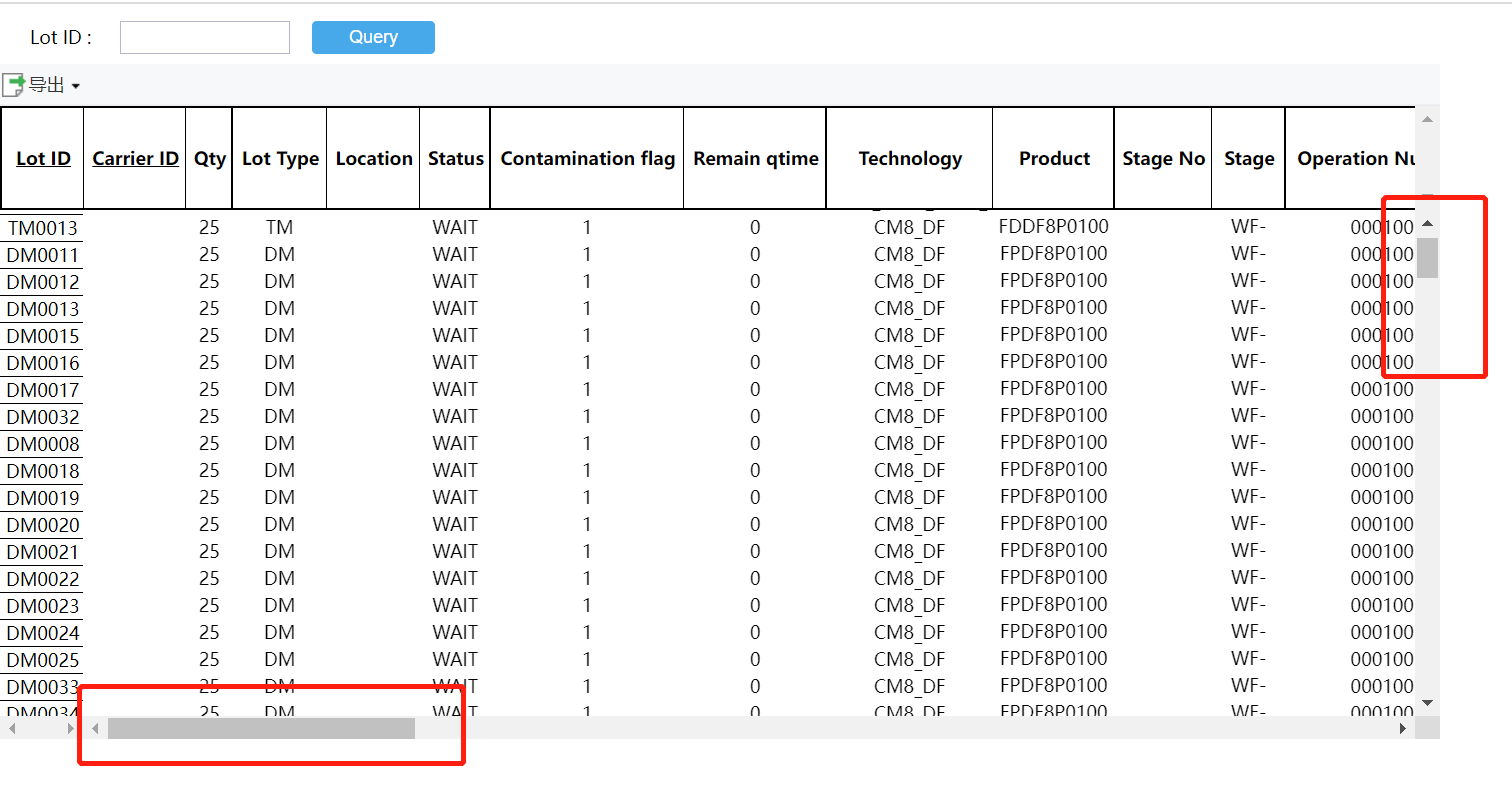This screenshot has width=1512, height=787.
Task: Open lot DM0023 link
Action: click(43, 606)
